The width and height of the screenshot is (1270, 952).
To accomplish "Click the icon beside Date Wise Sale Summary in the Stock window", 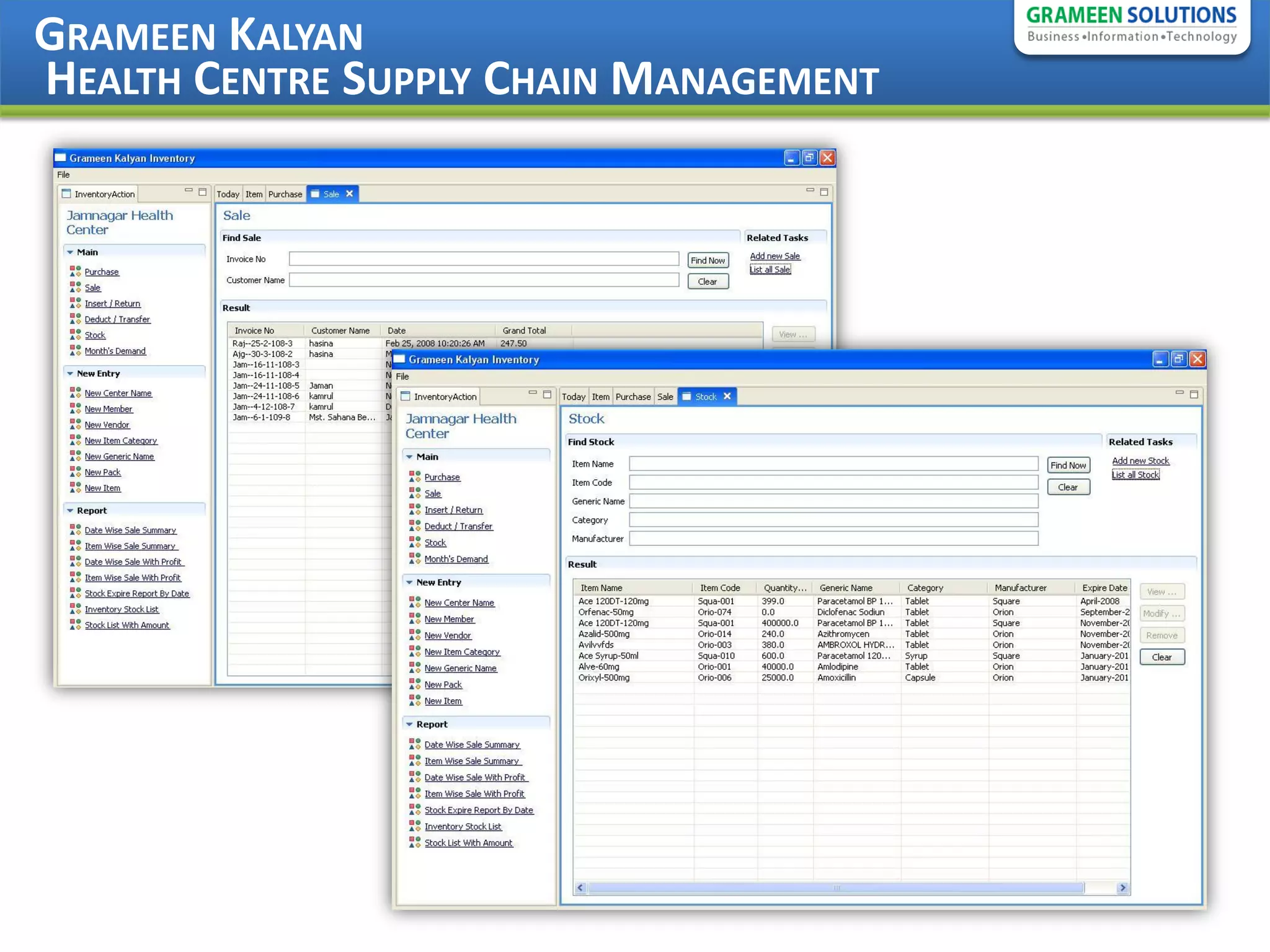I will click(x=415, y=744).
